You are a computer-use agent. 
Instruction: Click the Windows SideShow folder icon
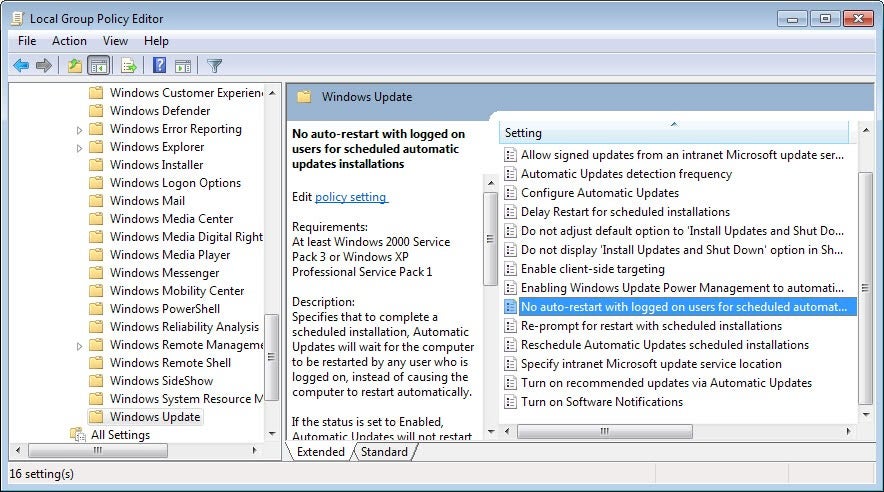(x=96, y=381)
